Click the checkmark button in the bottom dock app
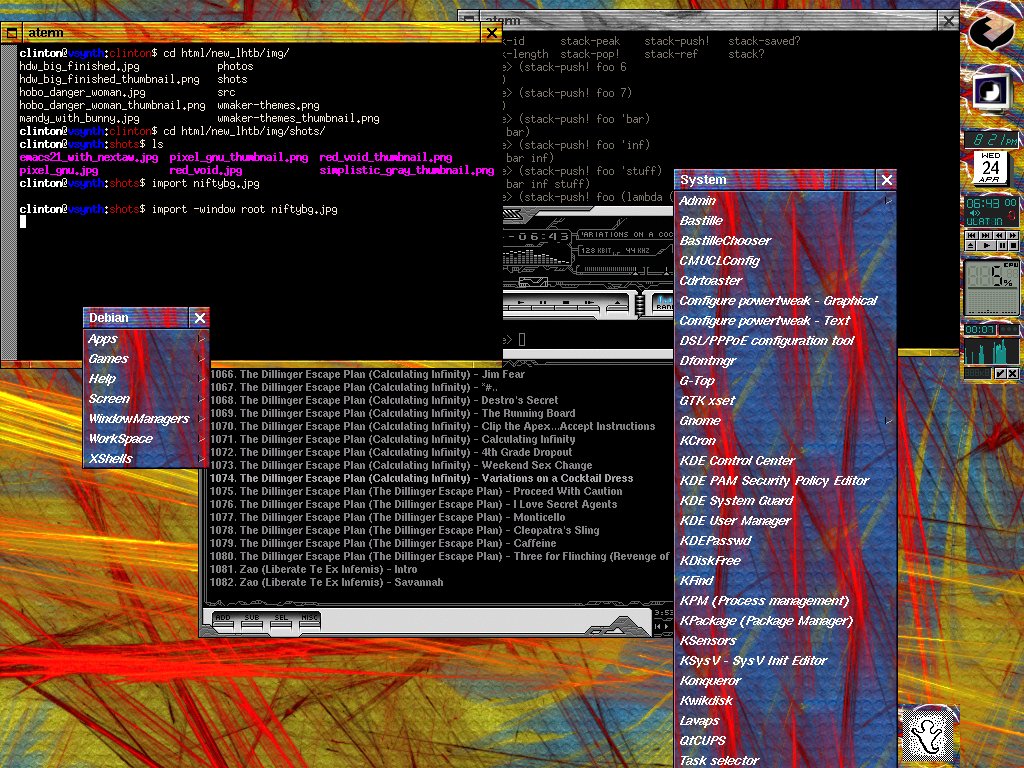1024x768 pixels. coord(999,373)
